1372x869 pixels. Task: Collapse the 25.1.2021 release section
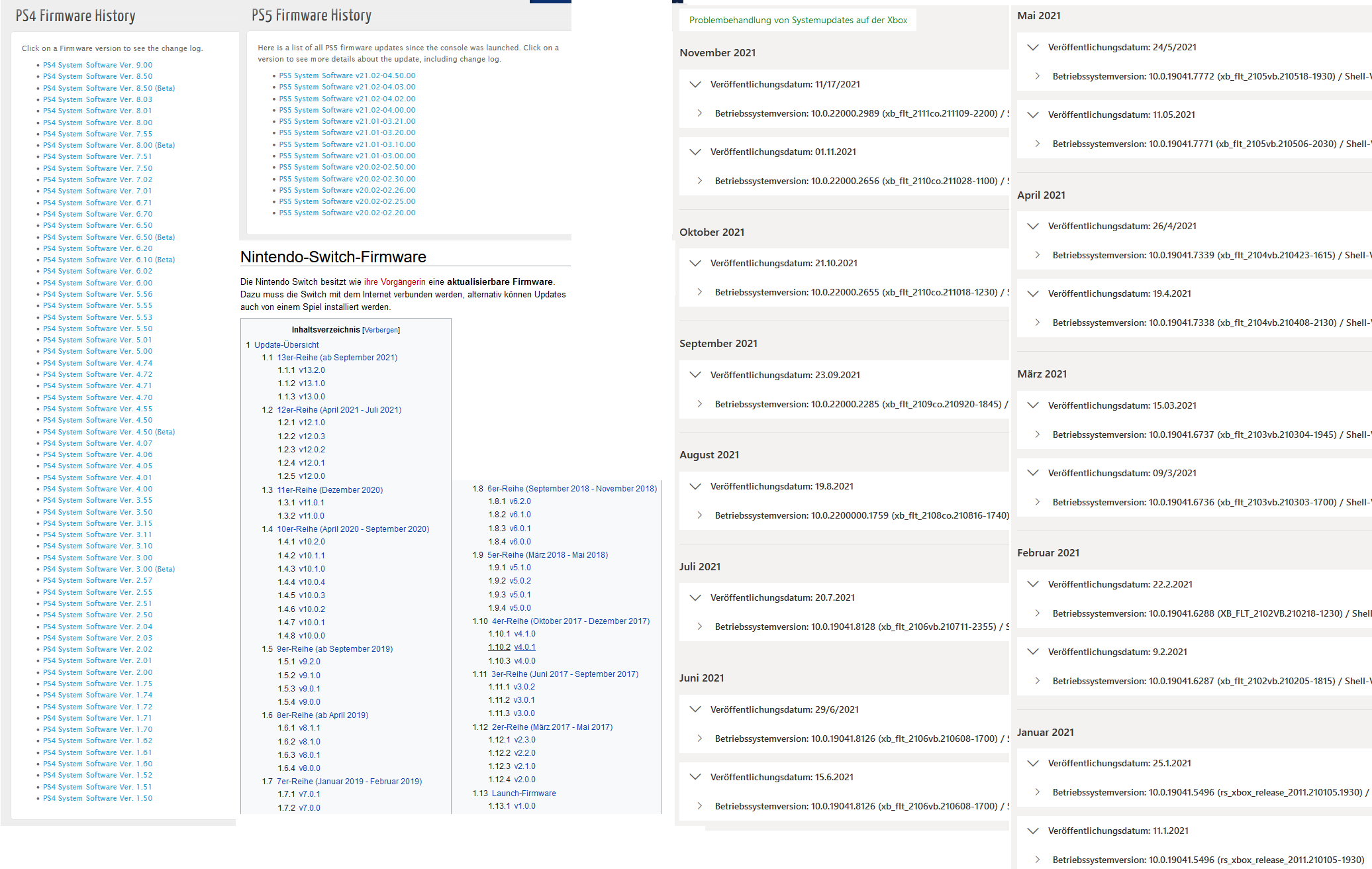tap(1032, 763)
